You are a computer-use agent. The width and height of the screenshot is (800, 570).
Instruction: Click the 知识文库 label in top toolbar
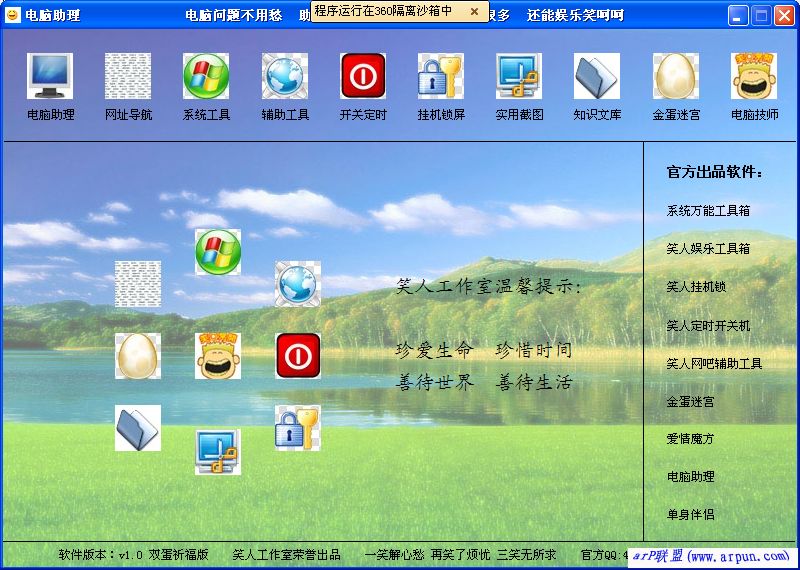pyautogui.click(x=597, y=115)
